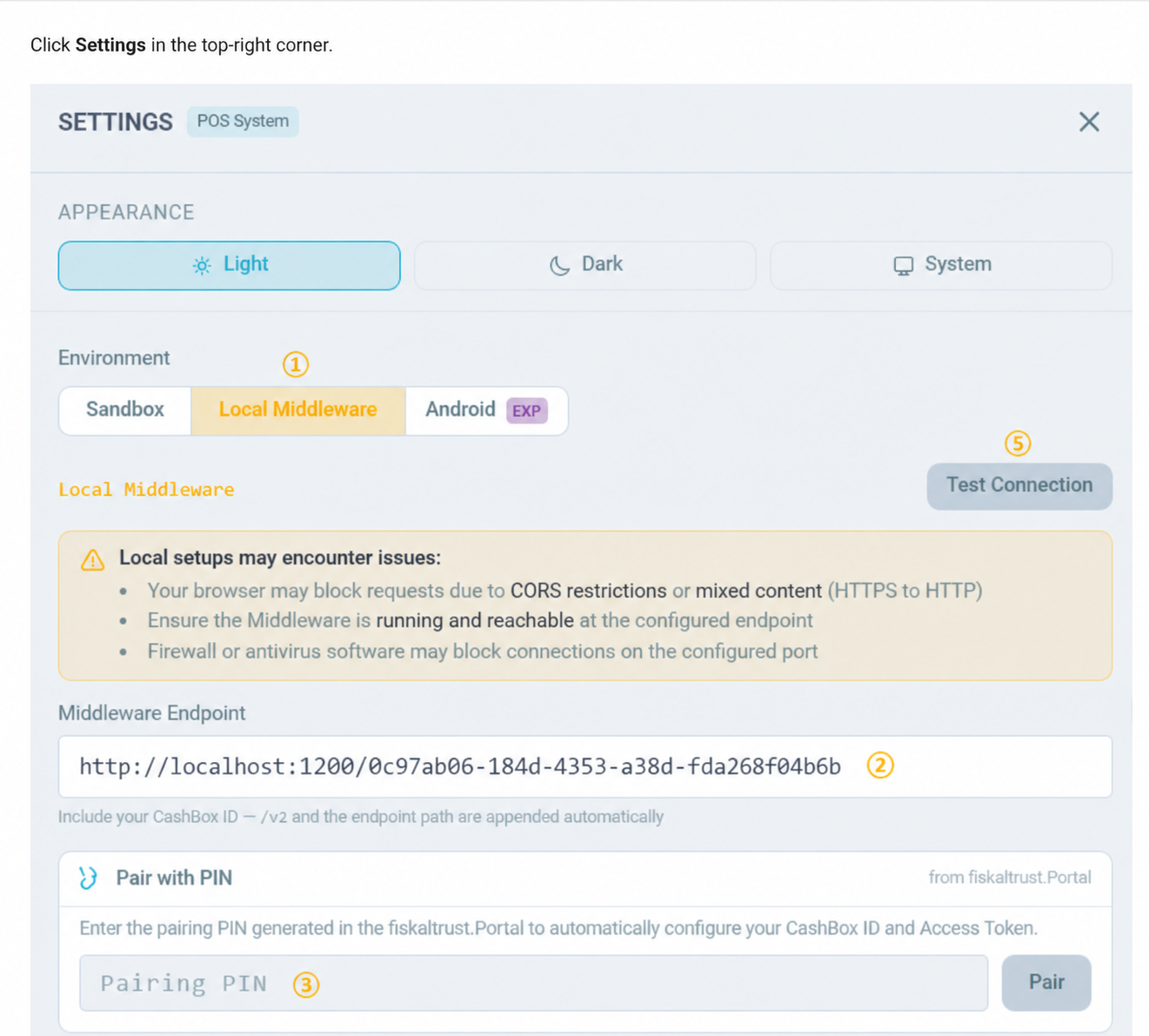Click the moon icon for Dark mode
This screenshot has height=1036, width=1149.
[559, 265]
